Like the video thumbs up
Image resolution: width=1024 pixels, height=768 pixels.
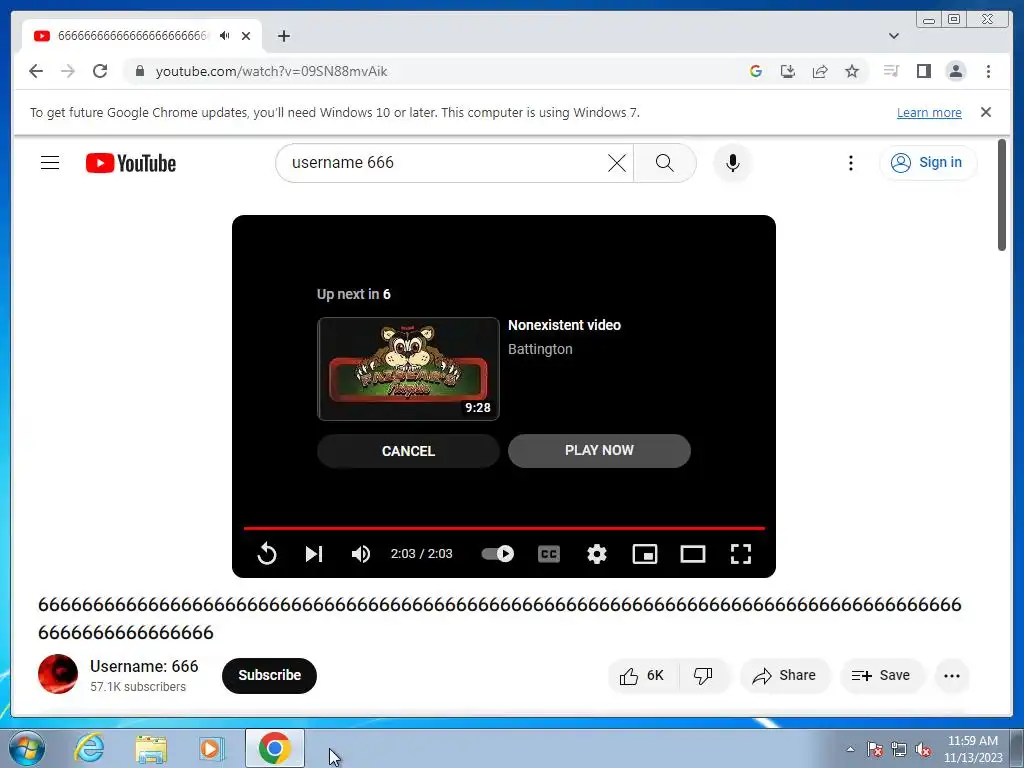click(643, 675)
